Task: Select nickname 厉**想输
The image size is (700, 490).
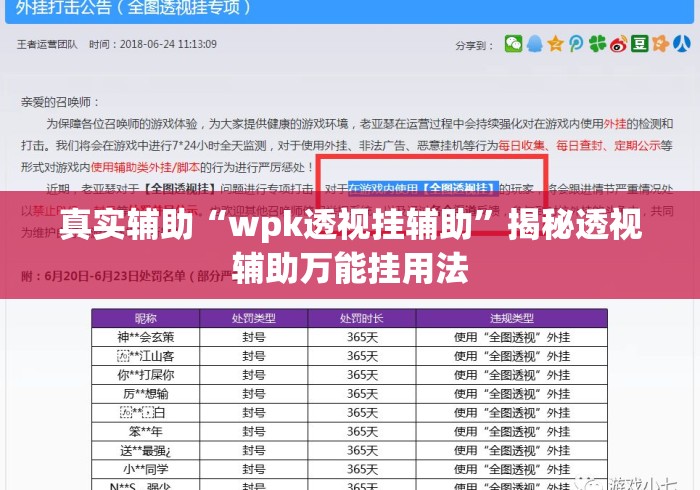Action: [146, 394]
